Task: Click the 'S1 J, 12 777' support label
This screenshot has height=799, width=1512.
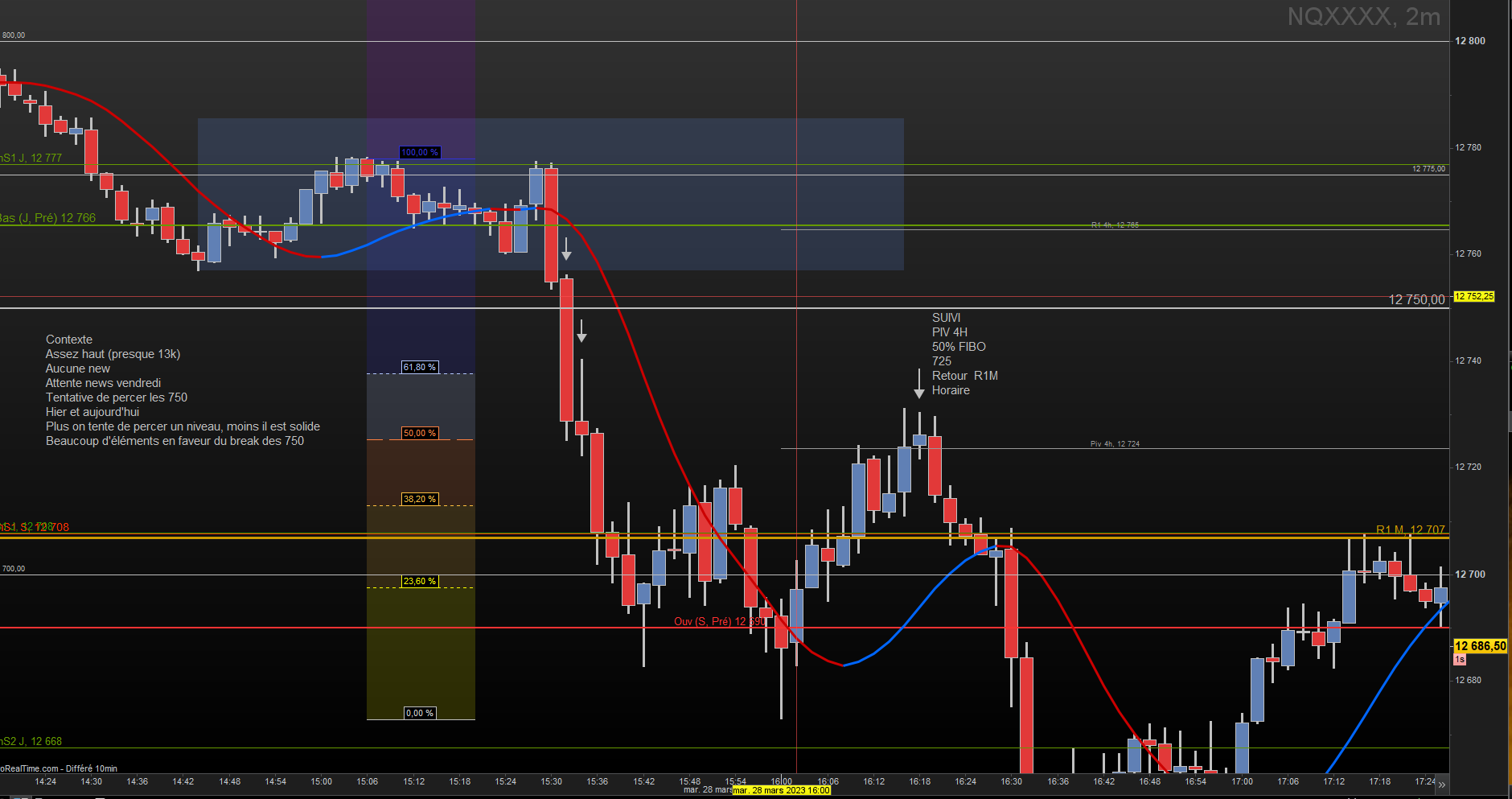Action: click(x=31, y=158)
